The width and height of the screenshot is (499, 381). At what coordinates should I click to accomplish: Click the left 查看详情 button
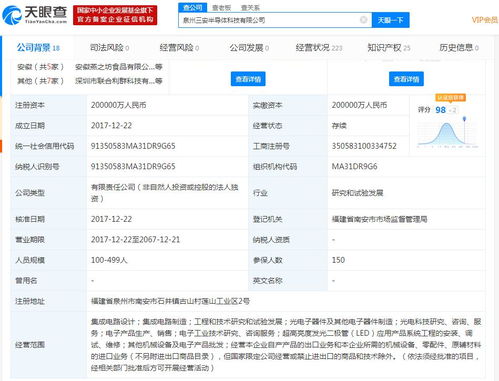tap(248, 79)
